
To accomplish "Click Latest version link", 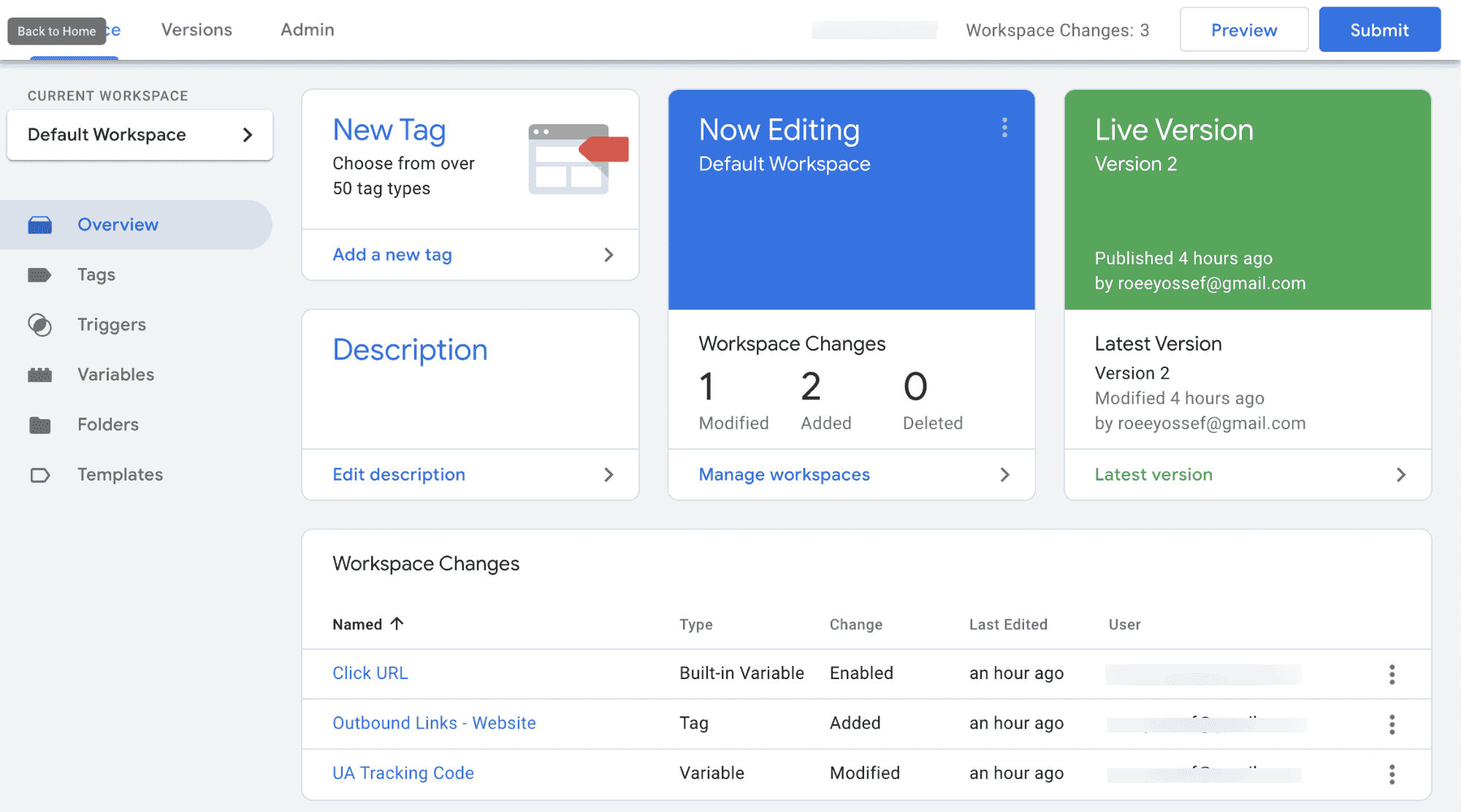I will tap(1153, 475).
